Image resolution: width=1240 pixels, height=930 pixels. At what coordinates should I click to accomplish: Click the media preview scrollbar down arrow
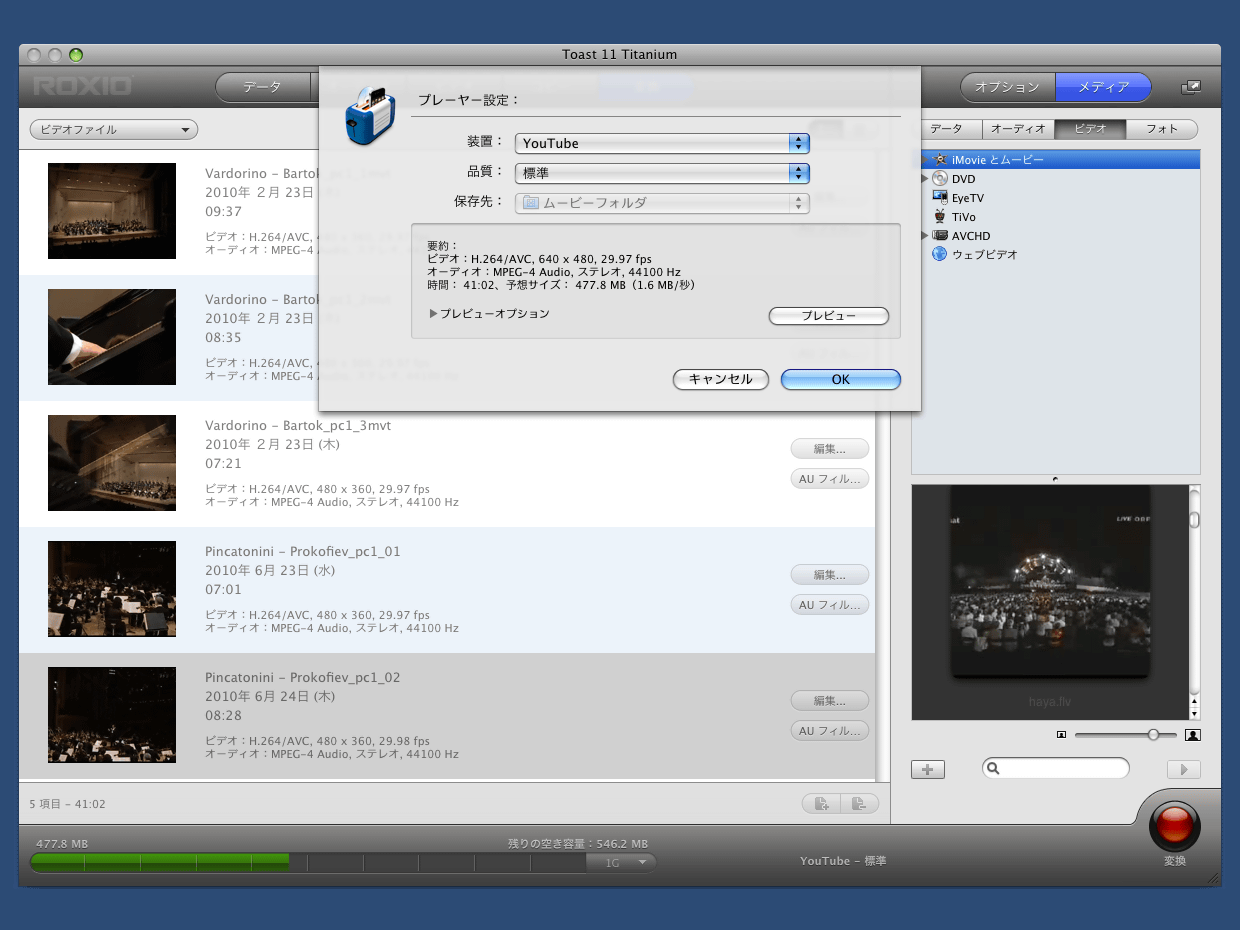1194,712
